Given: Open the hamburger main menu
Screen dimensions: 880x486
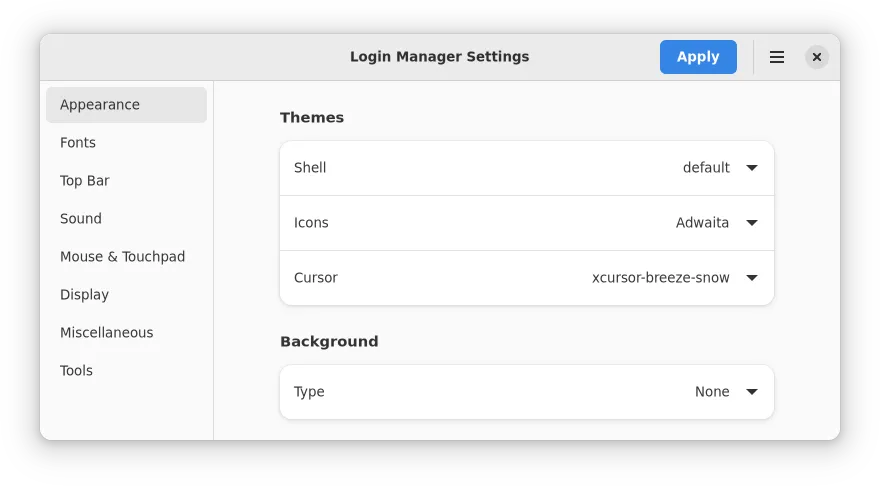Looking at the screenshot, I should (x=776, y=57).
